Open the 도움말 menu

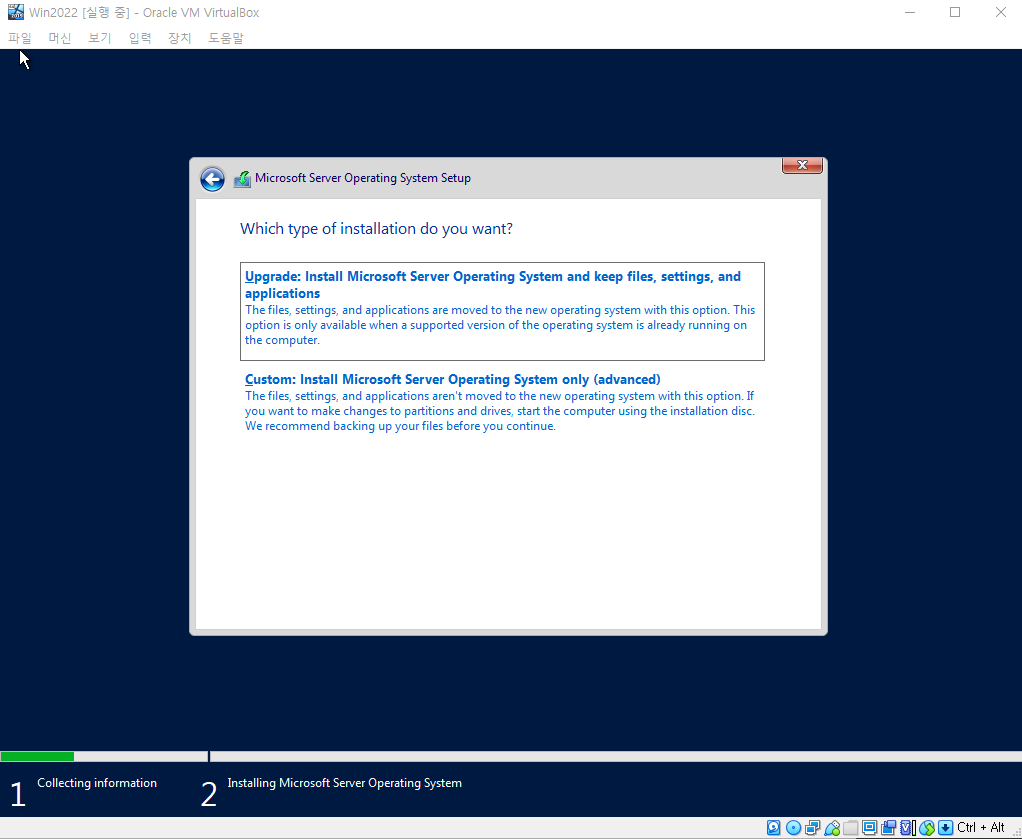(x=226, y=38)
